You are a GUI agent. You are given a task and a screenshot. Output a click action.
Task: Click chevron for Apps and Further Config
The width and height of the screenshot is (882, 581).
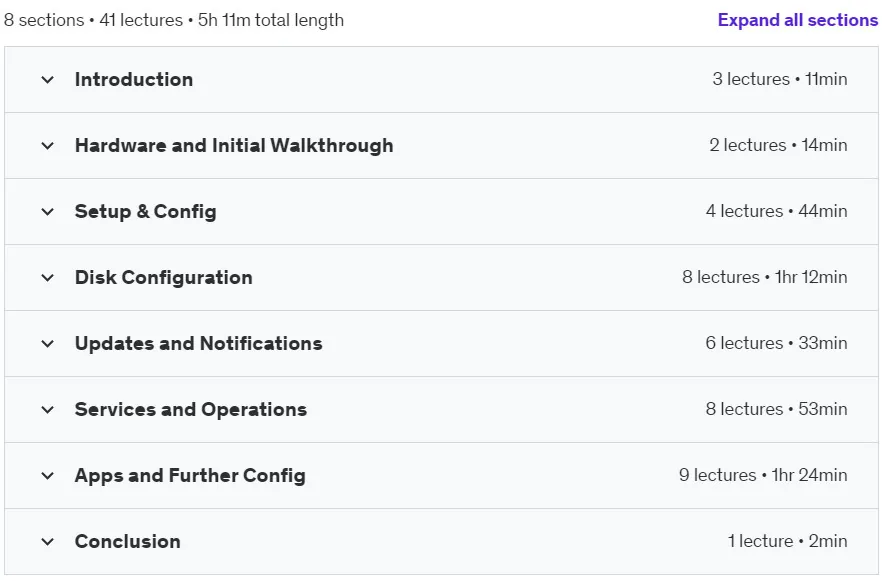pos(48,476)
